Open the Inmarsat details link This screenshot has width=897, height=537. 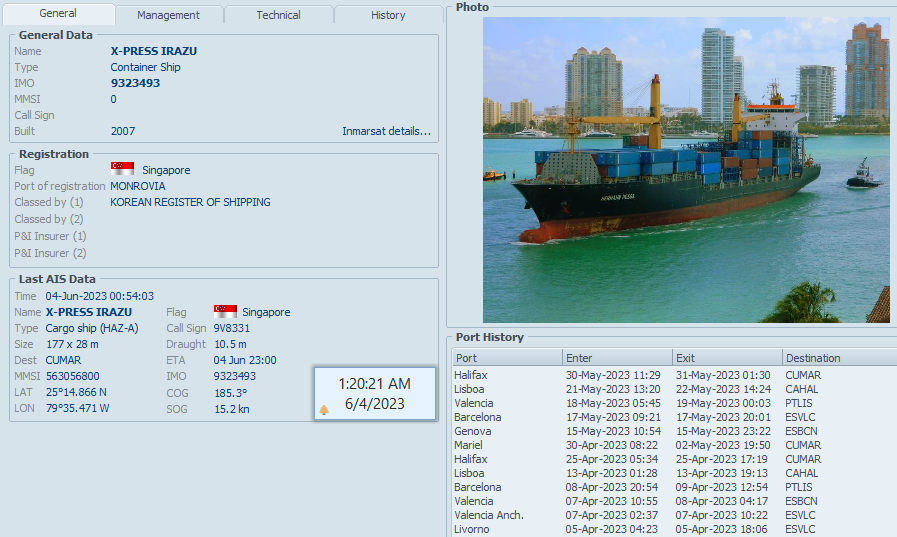(x=386, y=131)
